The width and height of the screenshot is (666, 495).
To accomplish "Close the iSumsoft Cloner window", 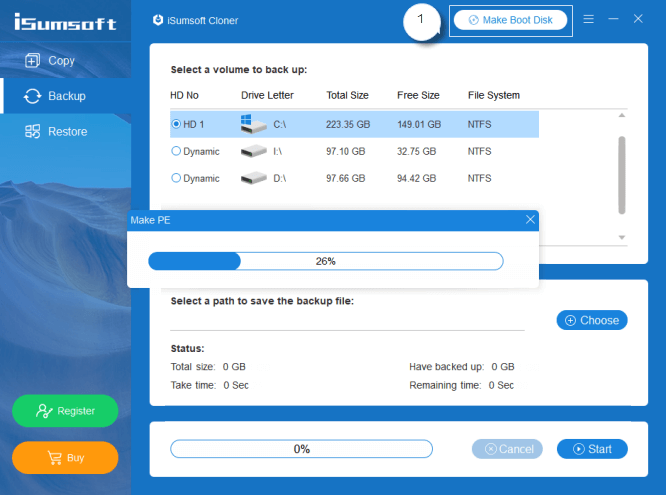I will click(x=638, y=19).
